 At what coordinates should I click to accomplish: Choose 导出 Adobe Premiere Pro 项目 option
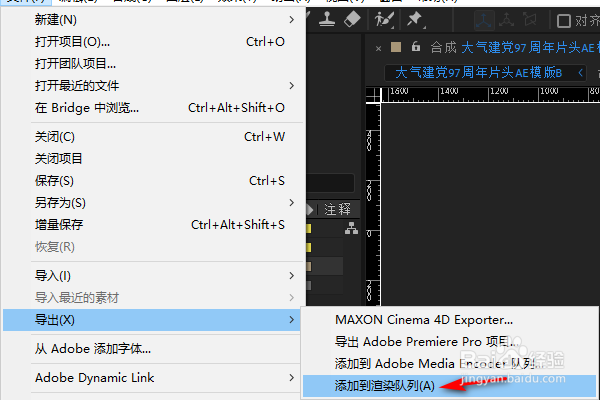tap(449, 341)
